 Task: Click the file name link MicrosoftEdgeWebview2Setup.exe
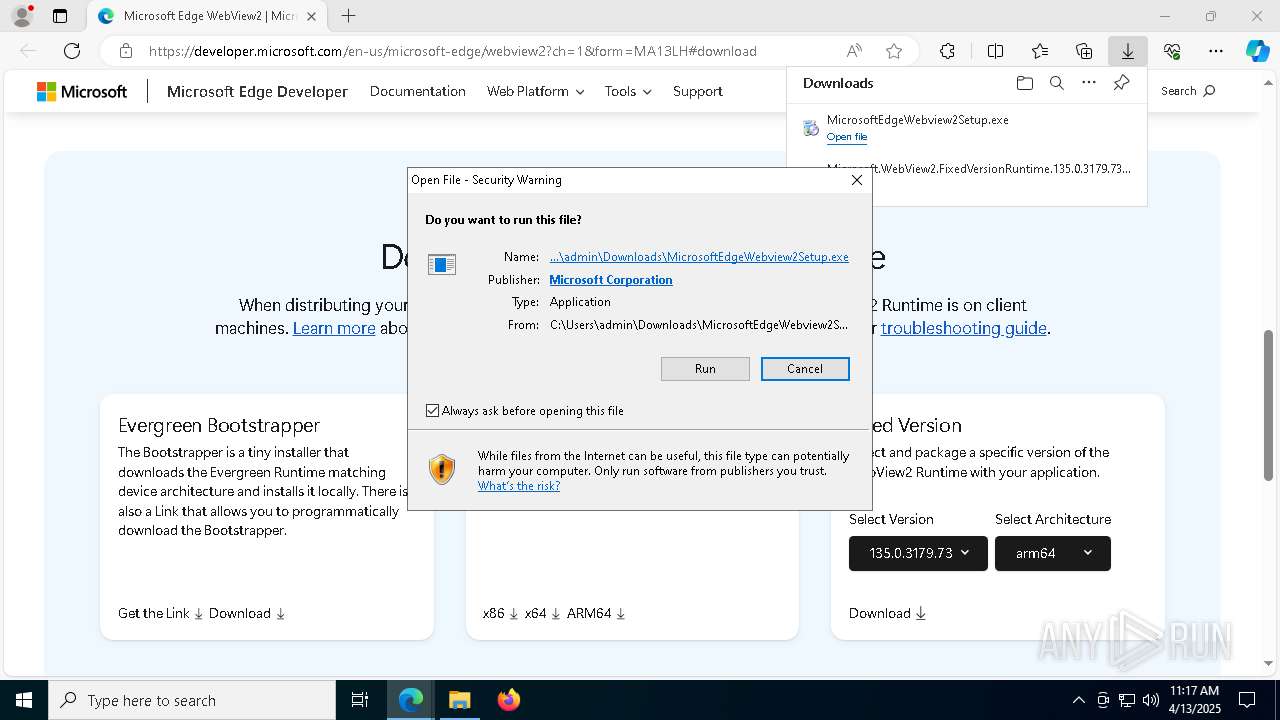(x=699, y=257)
